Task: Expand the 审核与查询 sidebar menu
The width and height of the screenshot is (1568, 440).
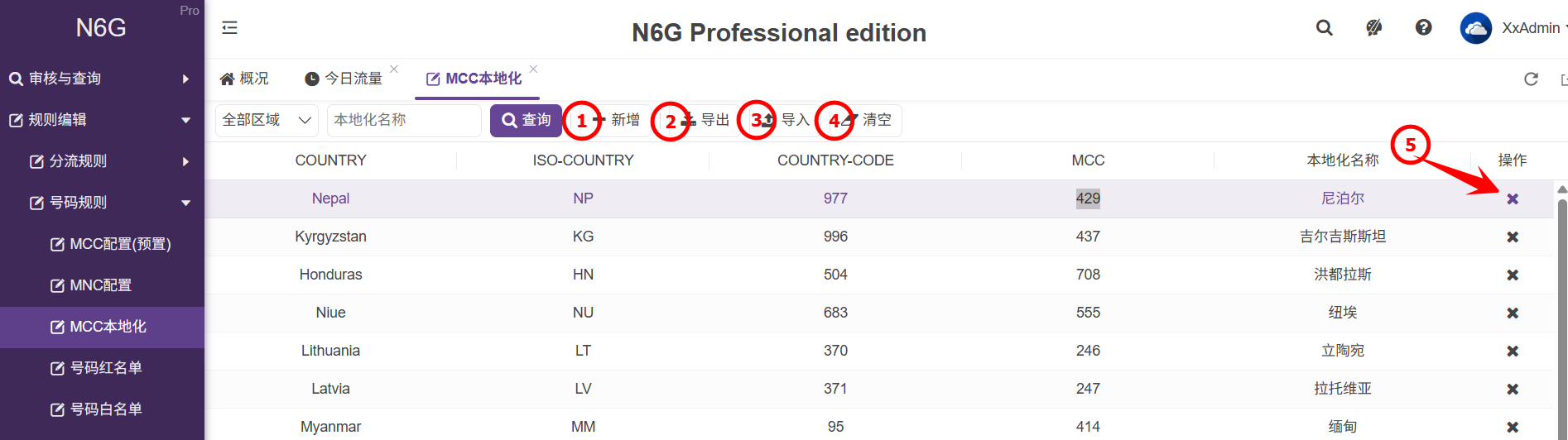Action: [x=102, y=79]
